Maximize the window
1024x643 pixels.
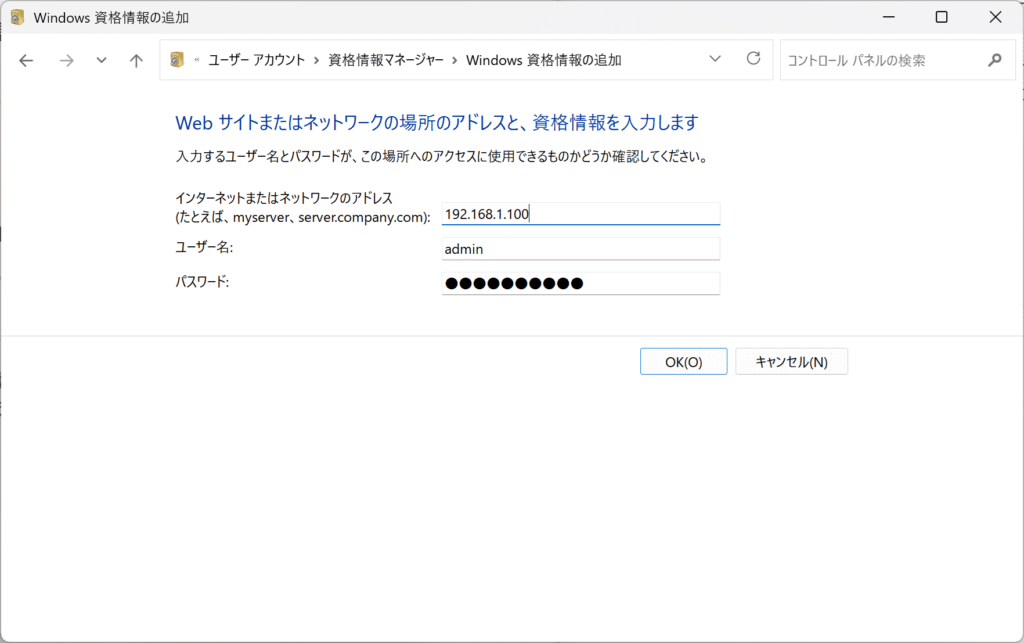coord(941,17)
